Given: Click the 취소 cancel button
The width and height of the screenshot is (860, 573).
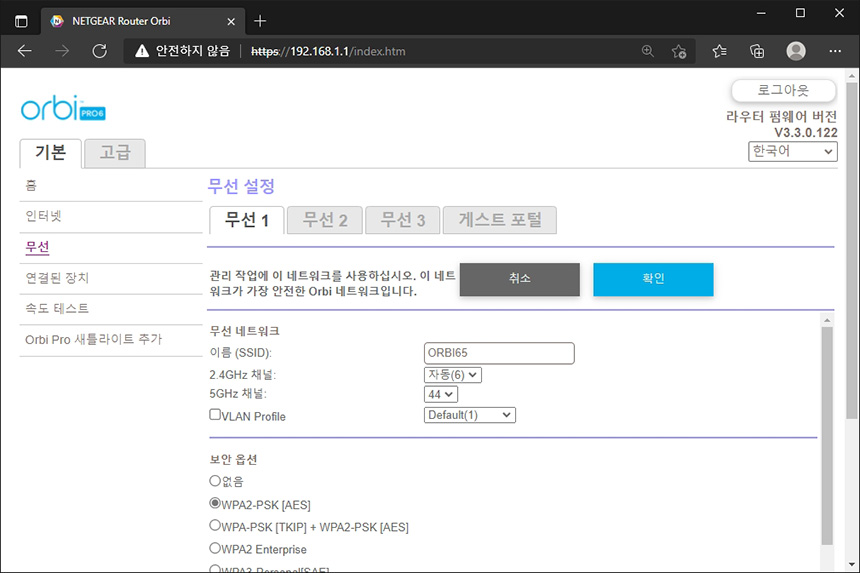Looking at the screenshot, I should (x=519, y=279).
